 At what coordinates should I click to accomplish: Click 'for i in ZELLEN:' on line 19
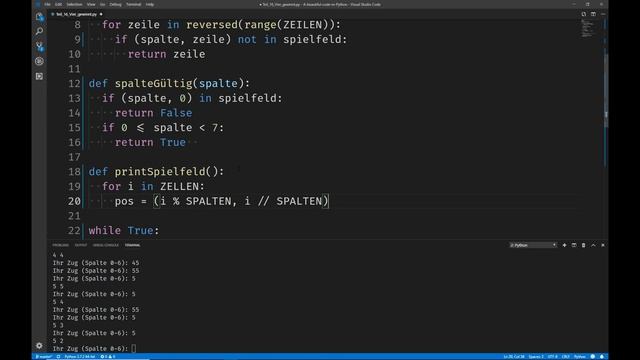pyautogui.click(x=153, y=187)
